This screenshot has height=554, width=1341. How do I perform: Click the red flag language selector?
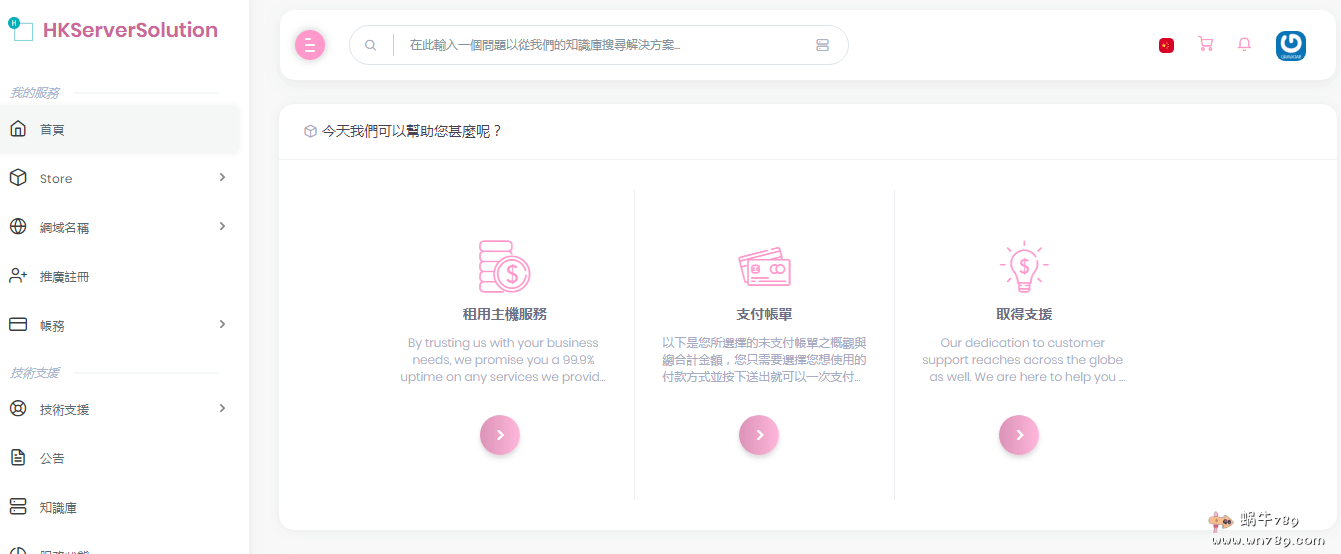tap(1166, 45)
